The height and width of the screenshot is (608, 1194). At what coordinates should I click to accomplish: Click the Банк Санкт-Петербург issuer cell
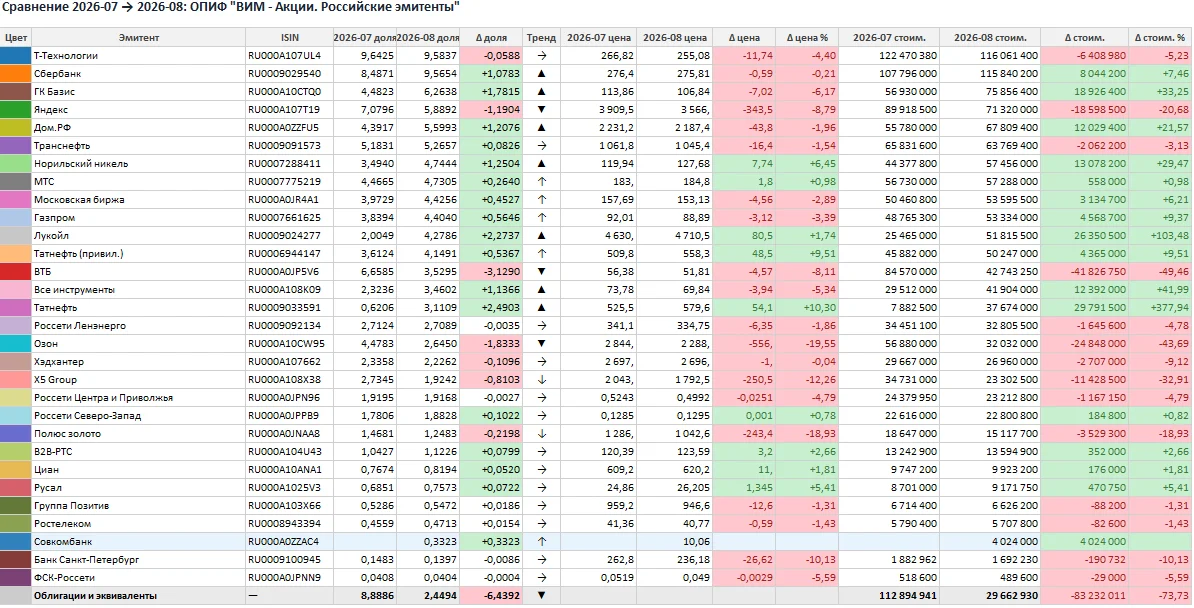tap(139, 560)
